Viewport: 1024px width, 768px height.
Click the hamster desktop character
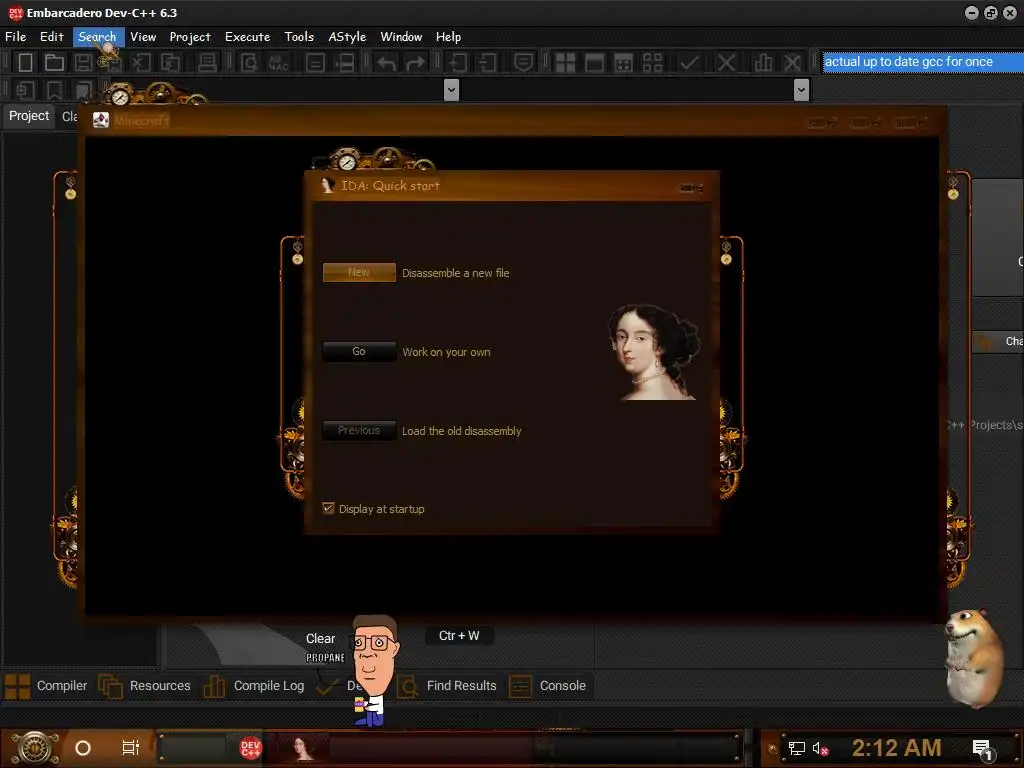pos(975,658)
